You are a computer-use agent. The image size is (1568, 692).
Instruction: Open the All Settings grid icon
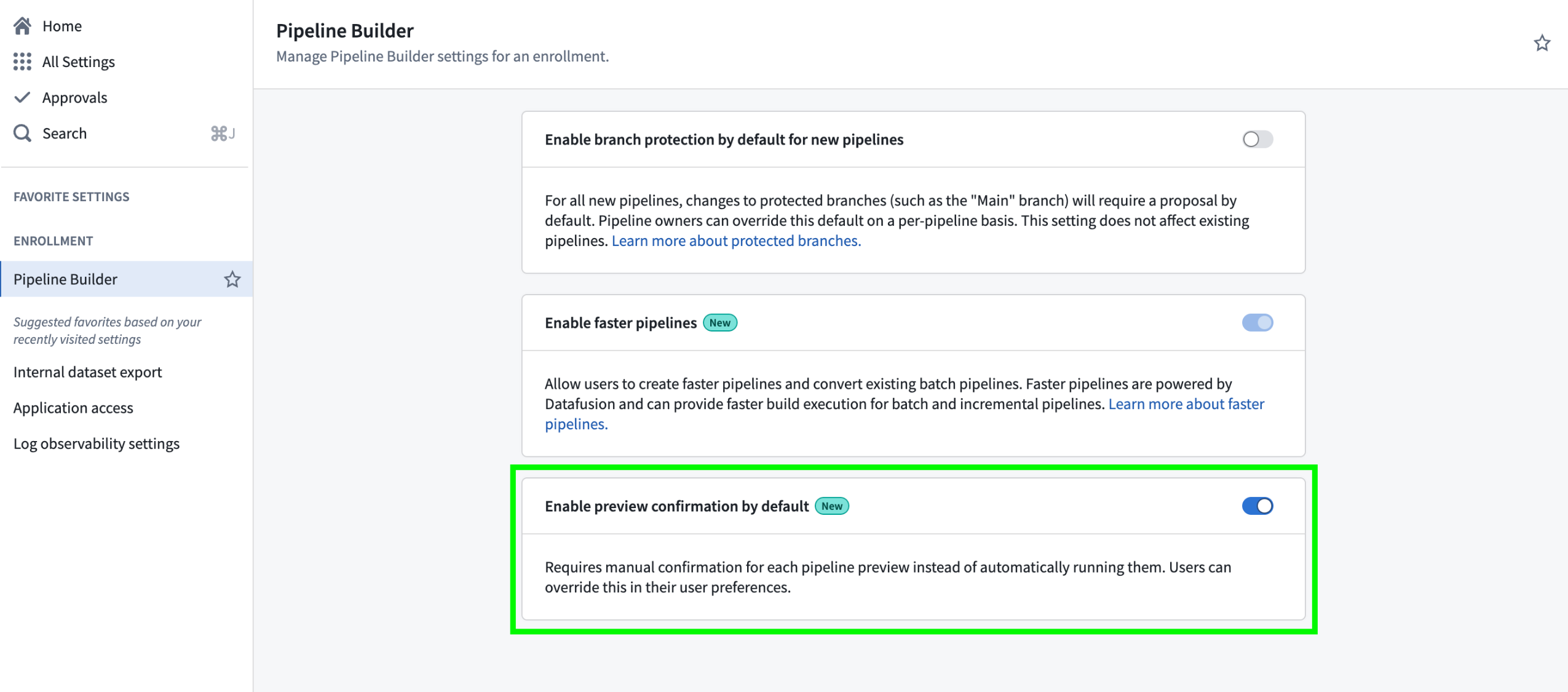[22, 61]
